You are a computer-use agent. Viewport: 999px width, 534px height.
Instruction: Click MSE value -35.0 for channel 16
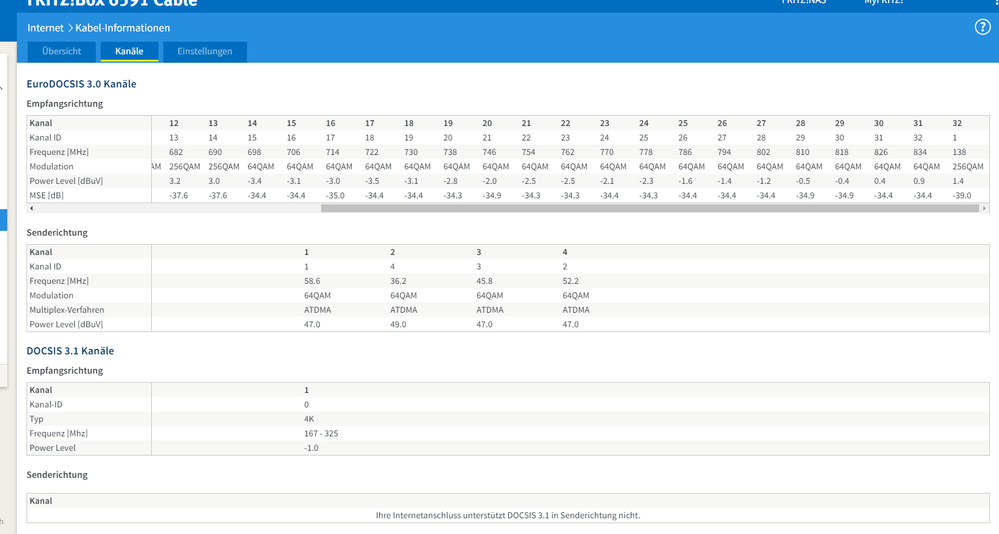tap(335, 195)
